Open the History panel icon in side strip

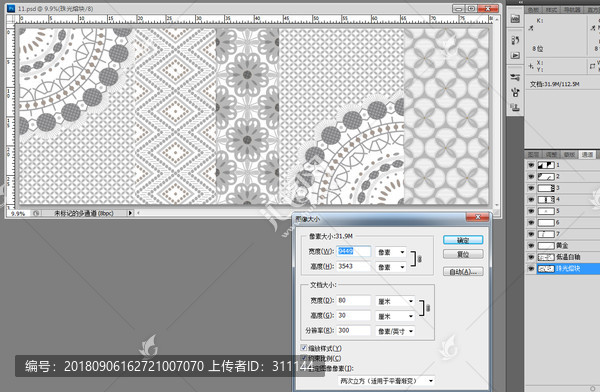(x=515, y=40)
